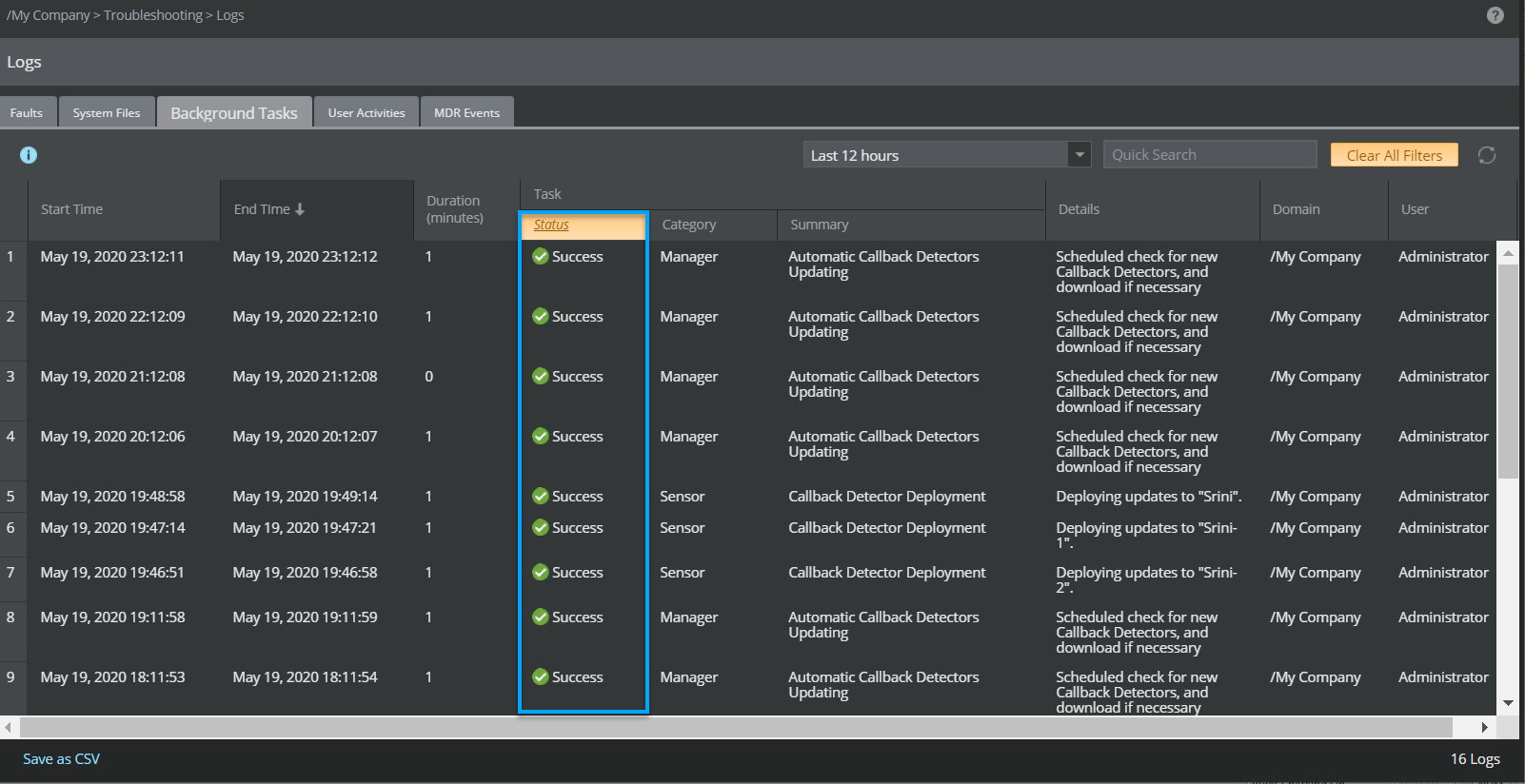Click duration value 0 in row 3

point(429,376)
